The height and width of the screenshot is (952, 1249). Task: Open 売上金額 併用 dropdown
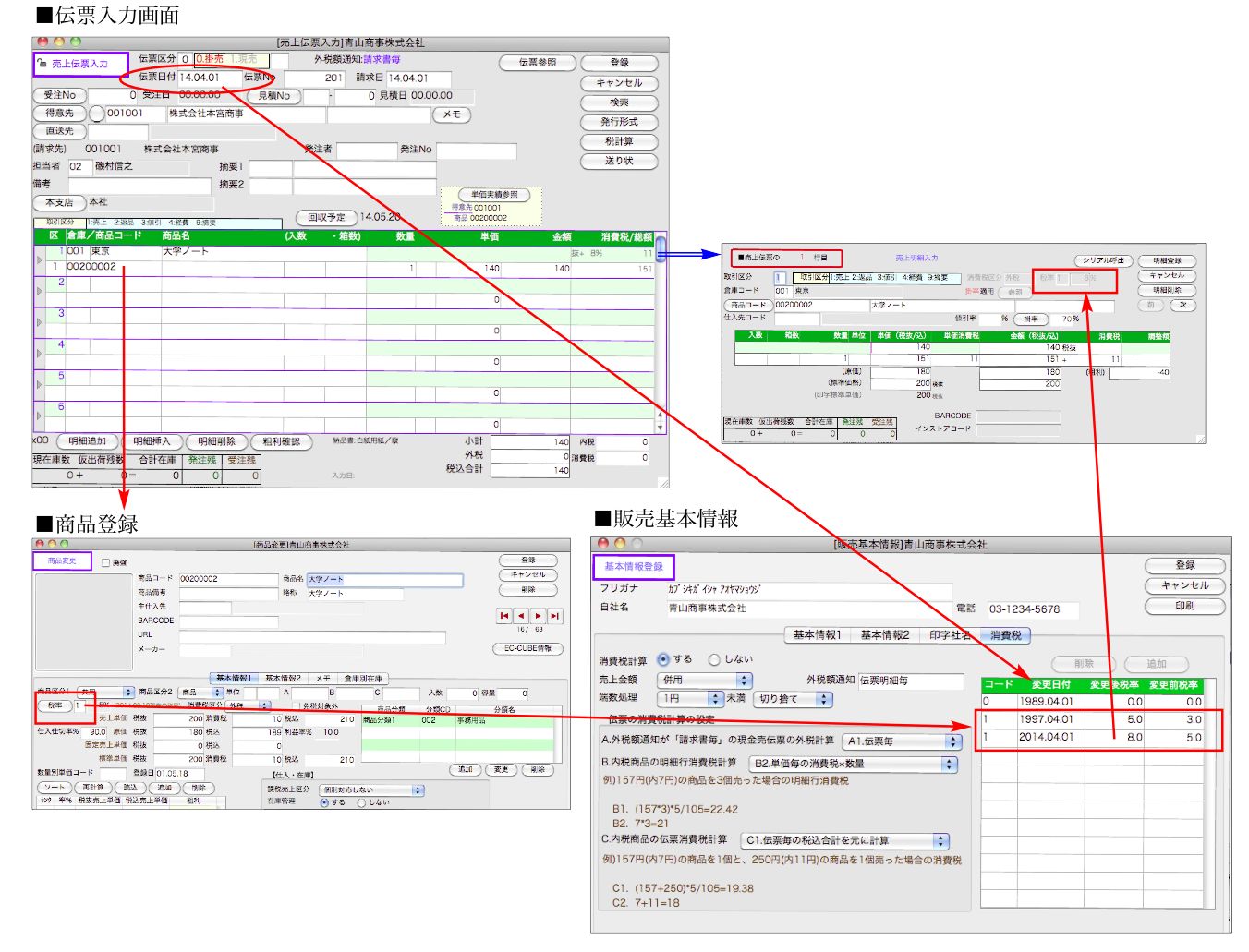point(744,680)
